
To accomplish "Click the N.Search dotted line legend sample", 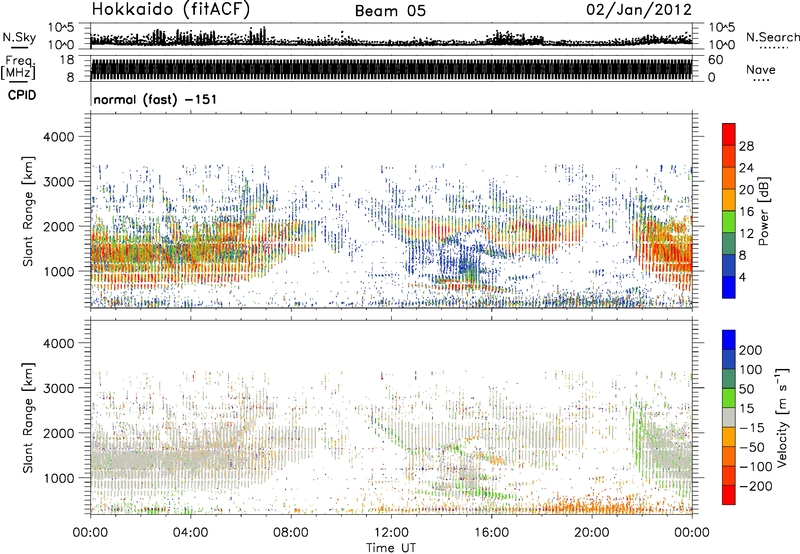I will (x=774, y=48).
